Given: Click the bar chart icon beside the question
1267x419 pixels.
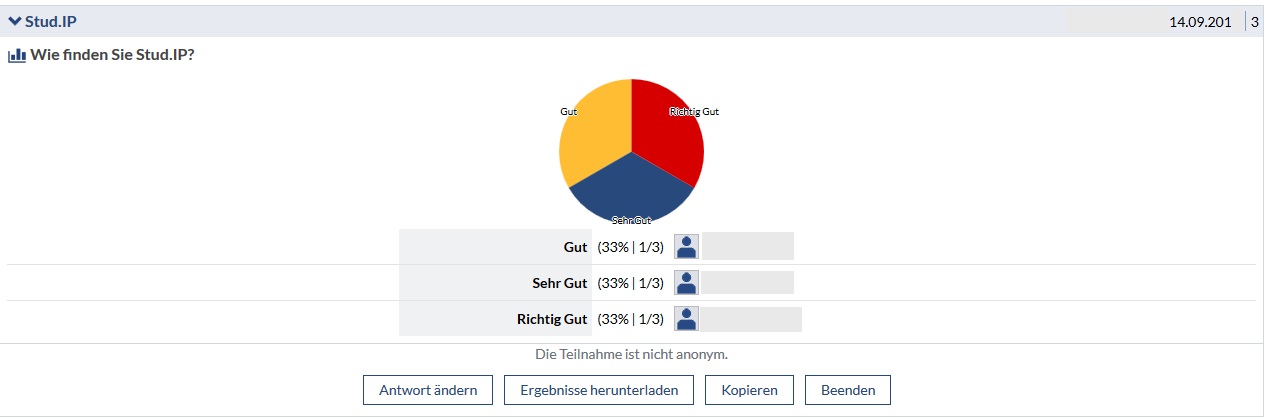Looking at the screenshot, I should [x=16, y=56].
